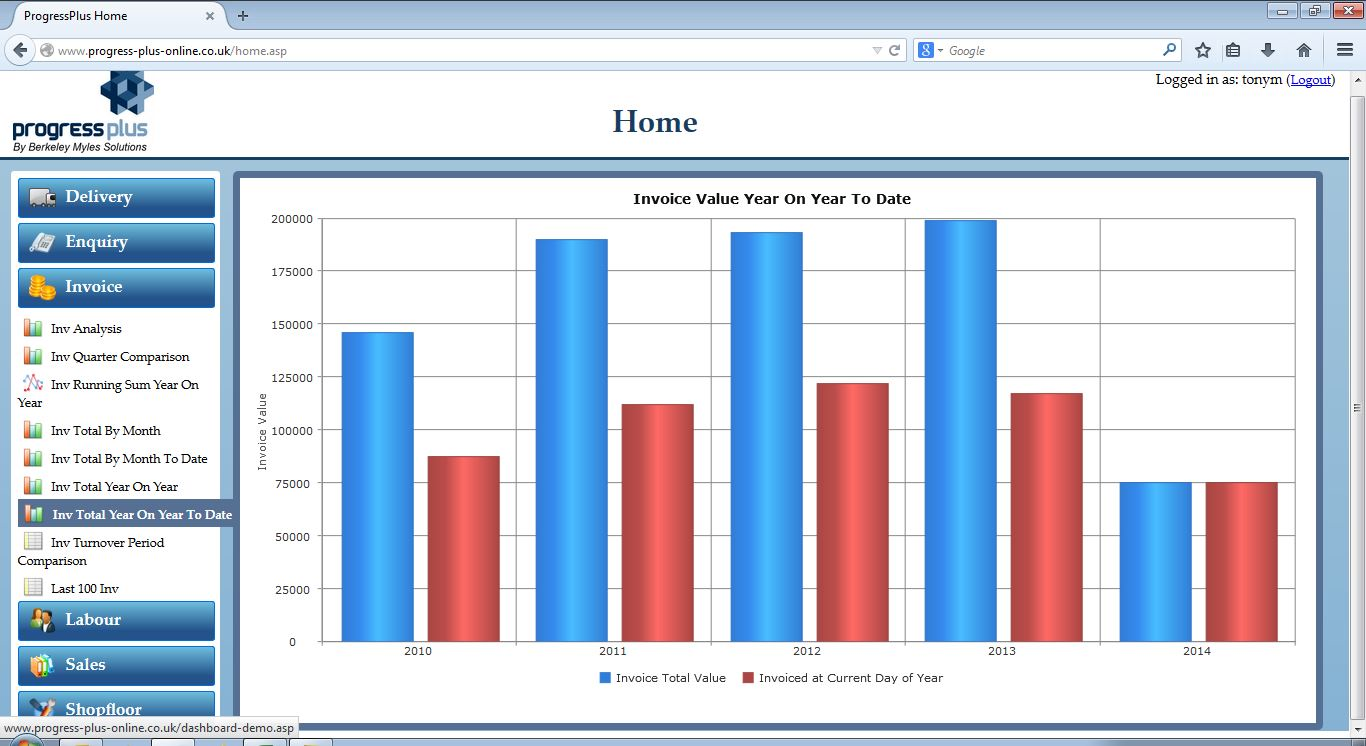Click the table icon for Inv Turnover Period Comparison
Screen dimensions: 1366x746
pos(33,541)
